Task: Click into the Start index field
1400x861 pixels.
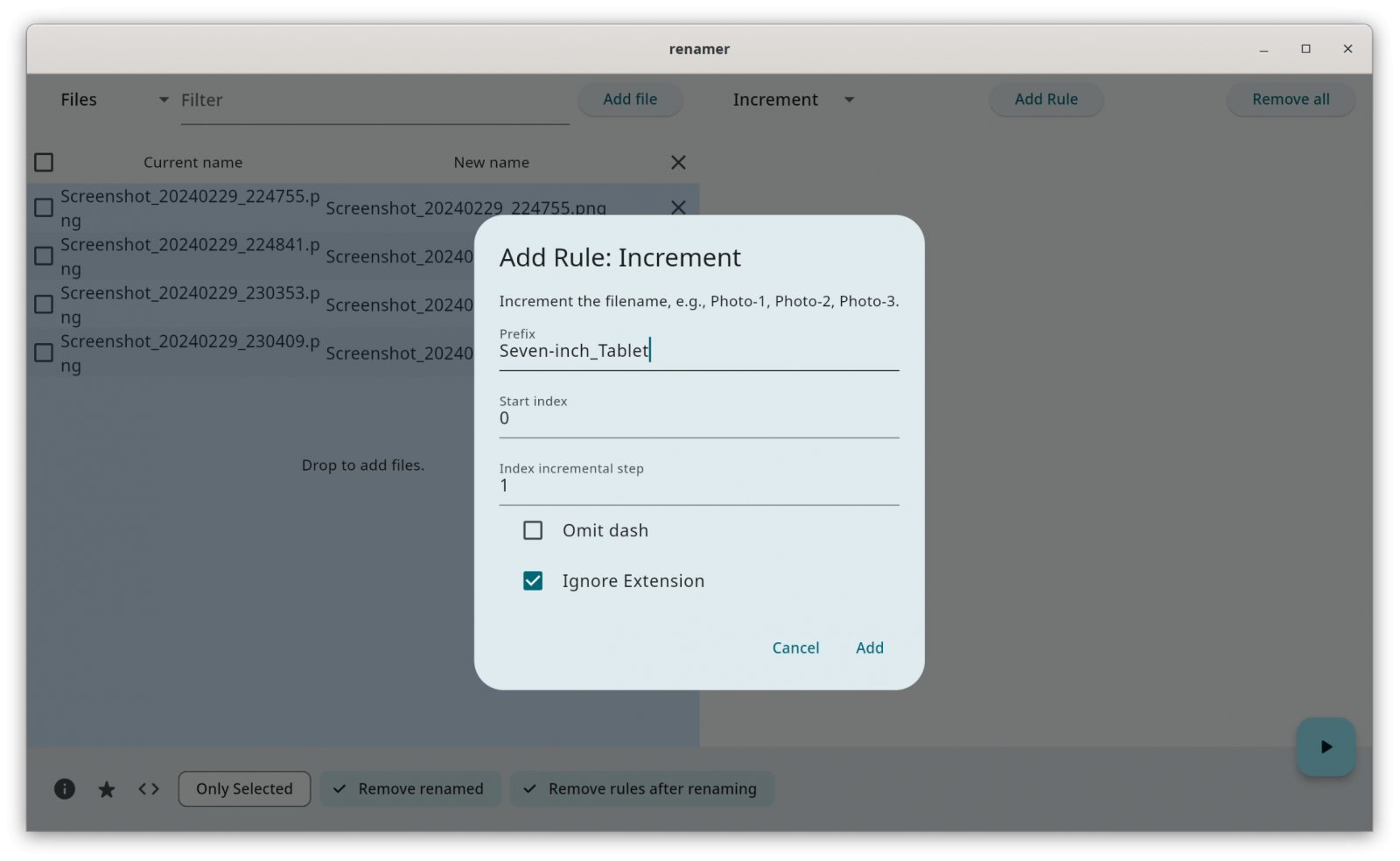Action: (x=698, y=419)
